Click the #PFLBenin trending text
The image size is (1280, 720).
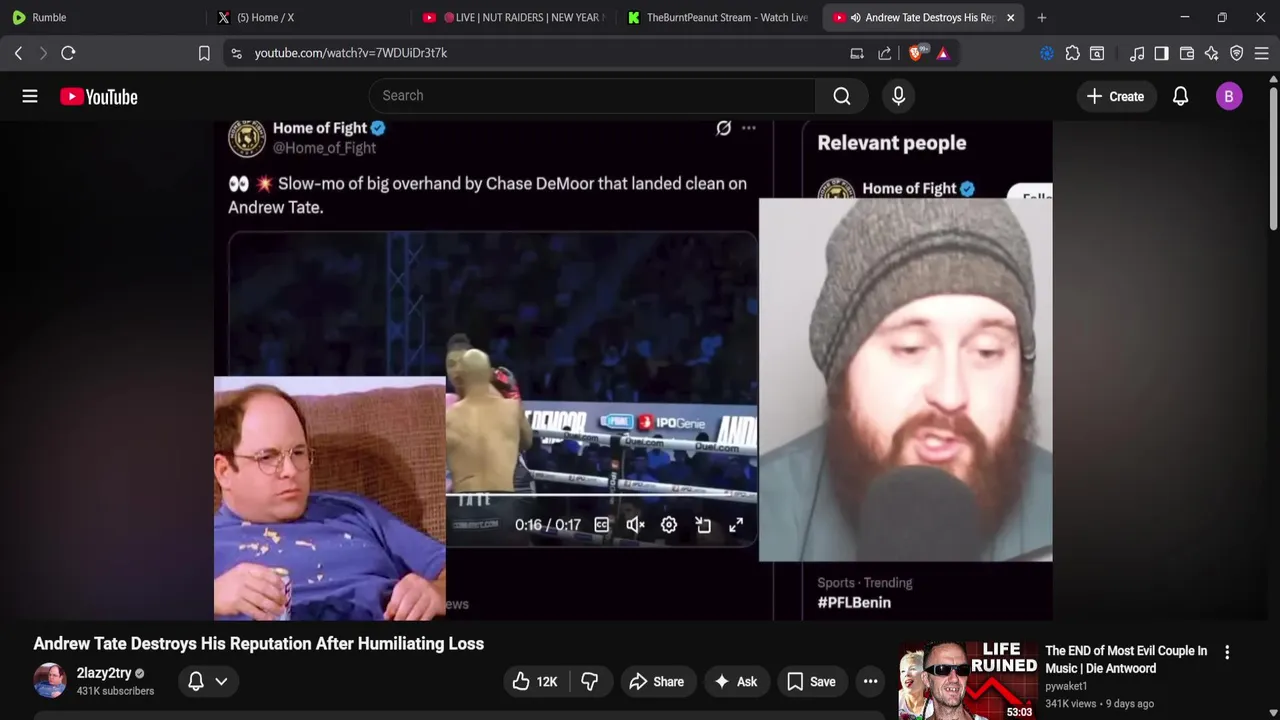click(x=854, y=602)
